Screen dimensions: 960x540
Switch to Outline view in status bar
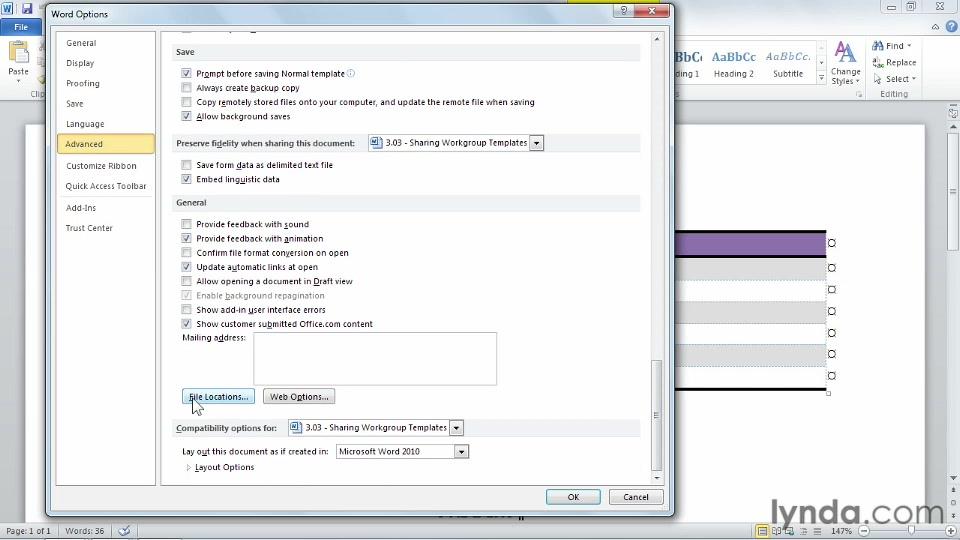click(803, 531)
